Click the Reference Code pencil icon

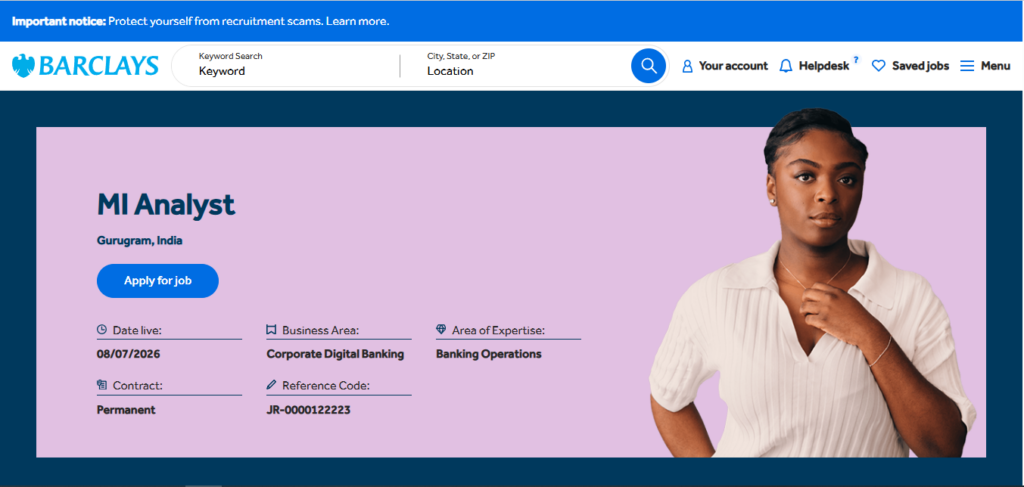(x=272, y=385)
